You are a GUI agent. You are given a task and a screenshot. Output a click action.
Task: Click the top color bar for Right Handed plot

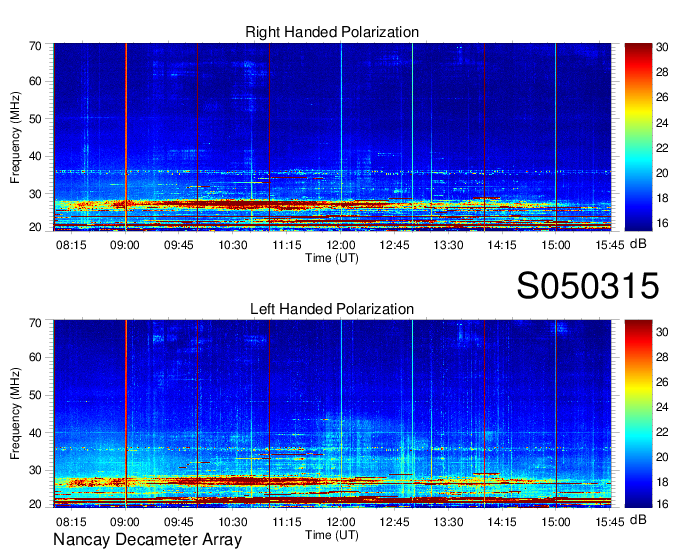tap(638, 137)
